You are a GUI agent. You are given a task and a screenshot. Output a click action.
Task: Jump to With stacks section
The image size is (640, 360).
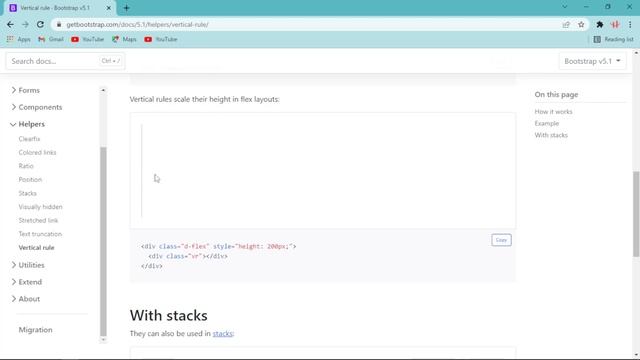(x=551, y=135)
